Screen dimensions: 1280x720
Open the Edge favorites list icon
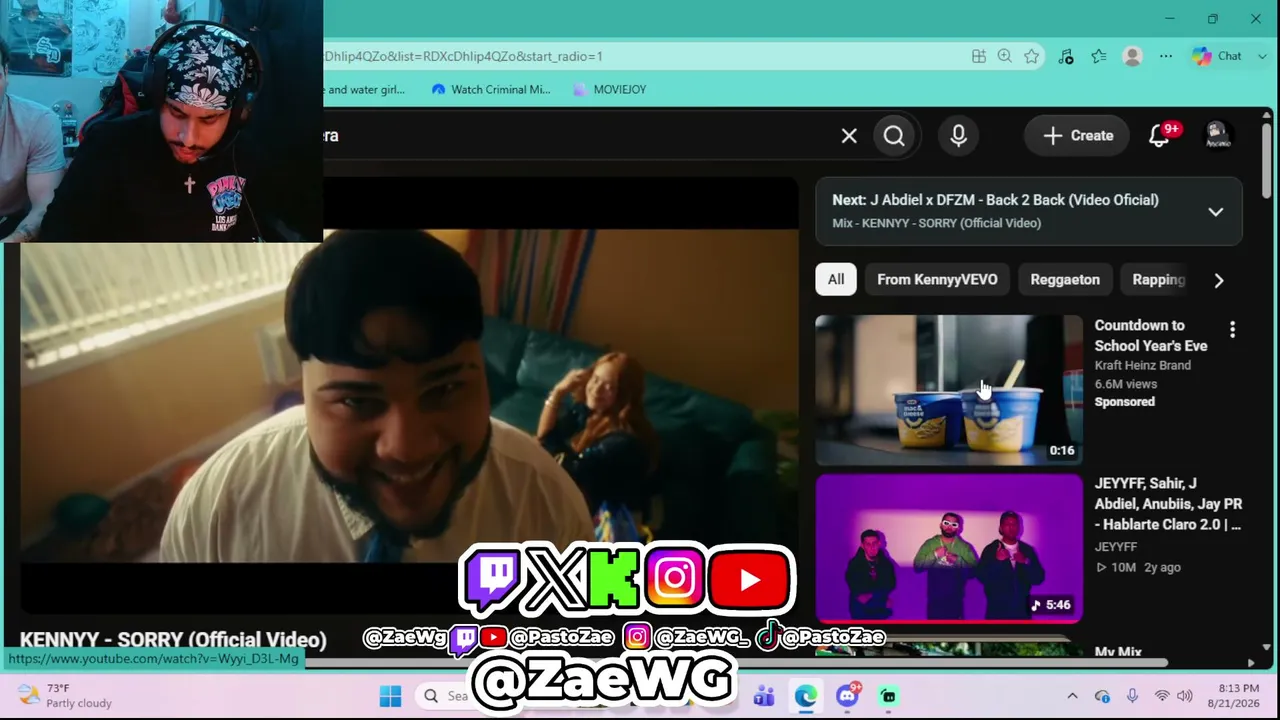1099,56
